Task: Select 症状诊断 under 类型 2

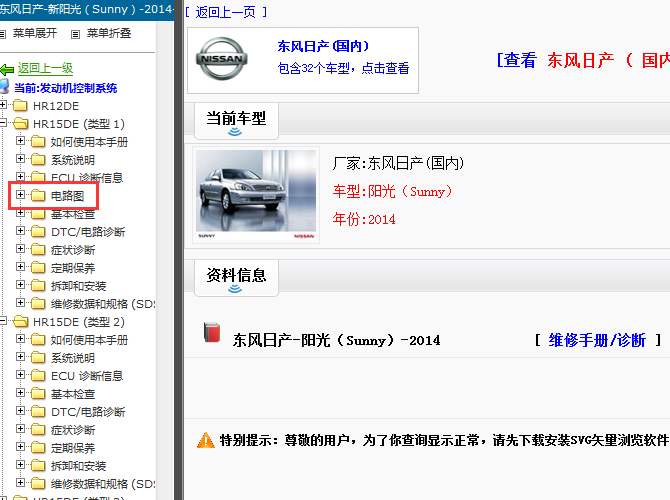Action: click(73, 430)
